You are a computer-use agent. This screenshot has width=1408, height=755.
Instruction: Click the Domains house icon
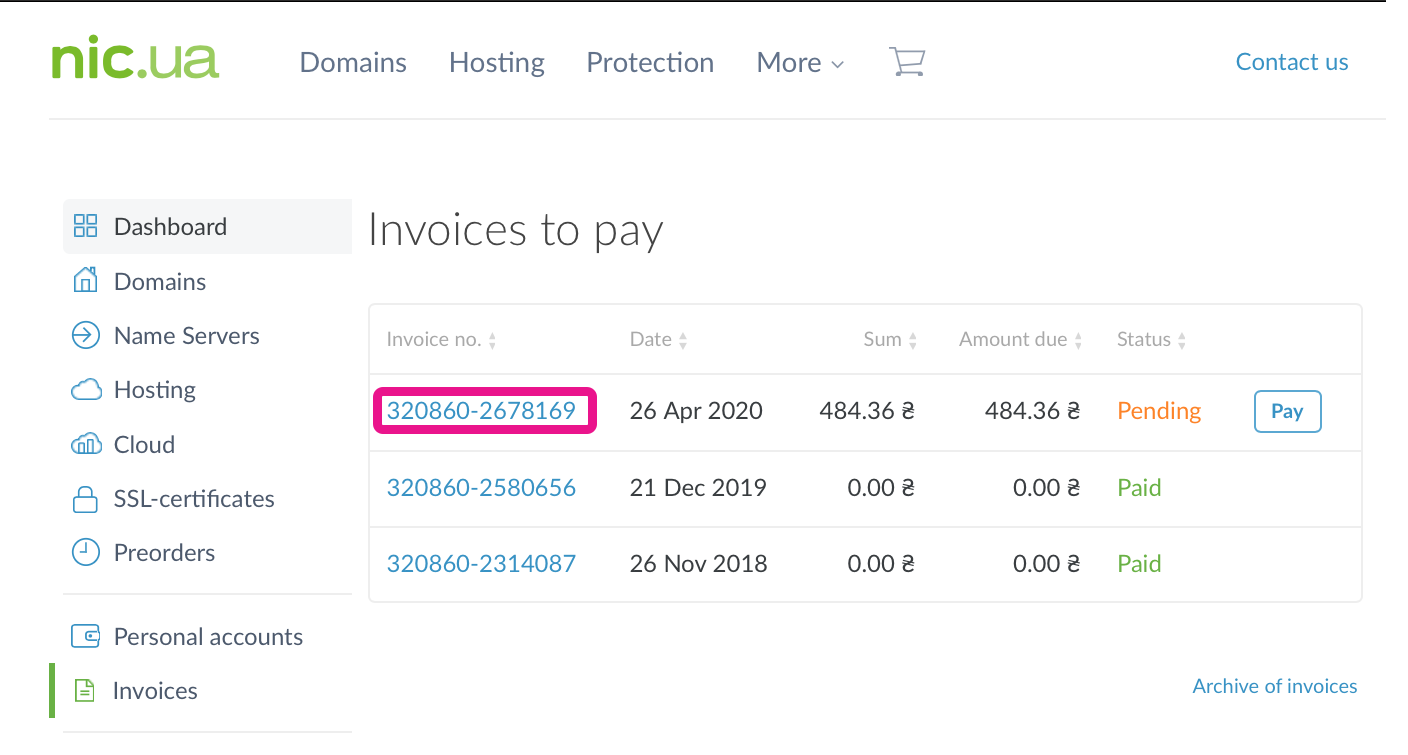point(86,281)
